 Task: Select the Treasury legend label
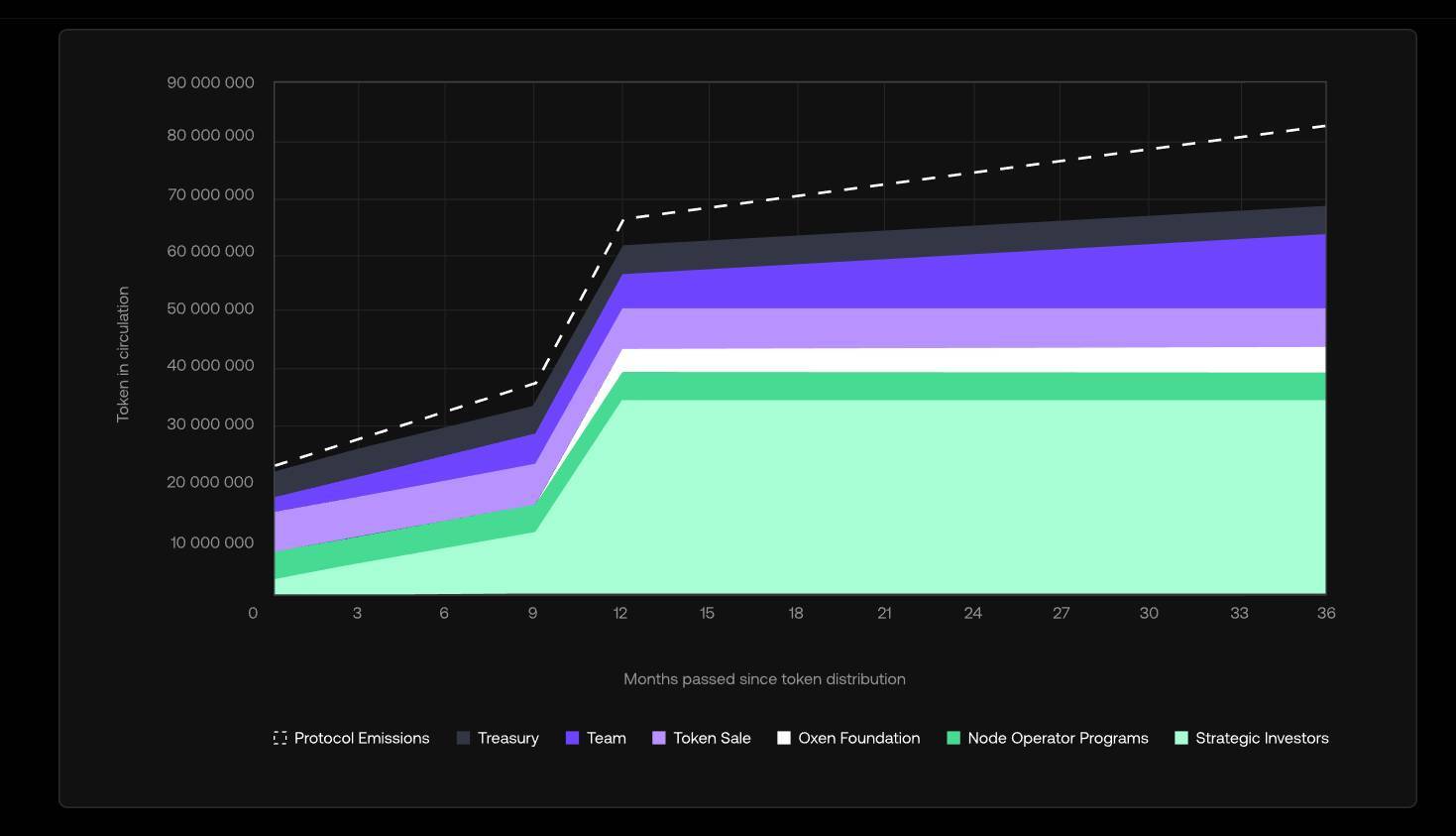click(508, 738)
